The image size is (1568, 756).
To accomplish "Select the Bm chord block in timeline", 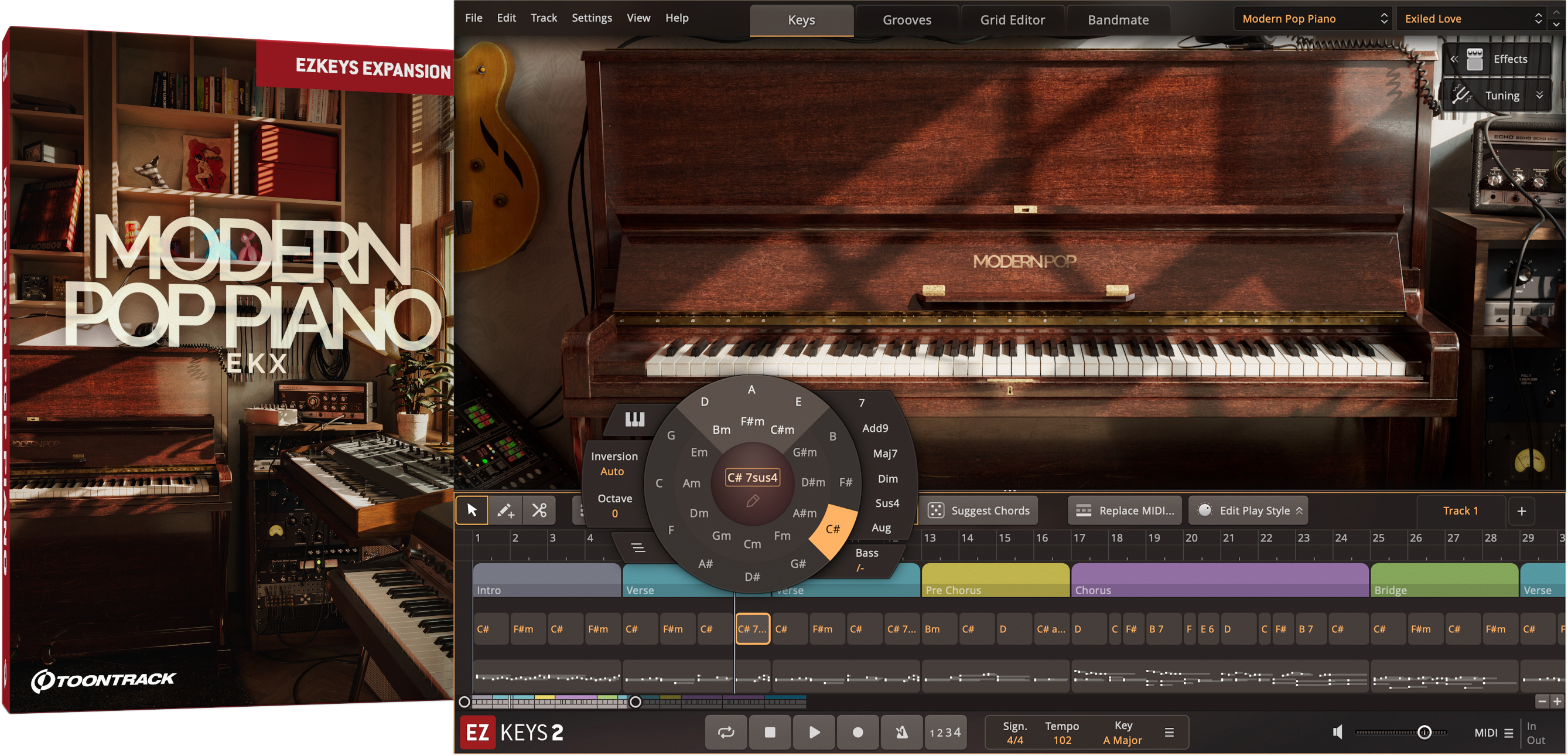I will pyautogui.click(x=940, y=629).
